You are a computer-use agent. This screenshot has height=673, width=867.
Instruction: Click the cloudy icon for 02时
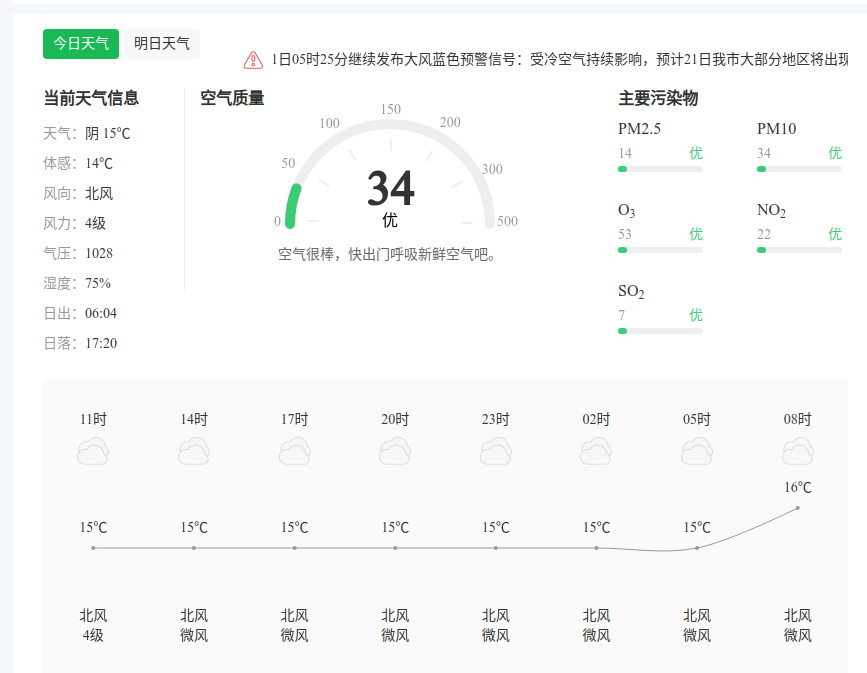[596, 452]
